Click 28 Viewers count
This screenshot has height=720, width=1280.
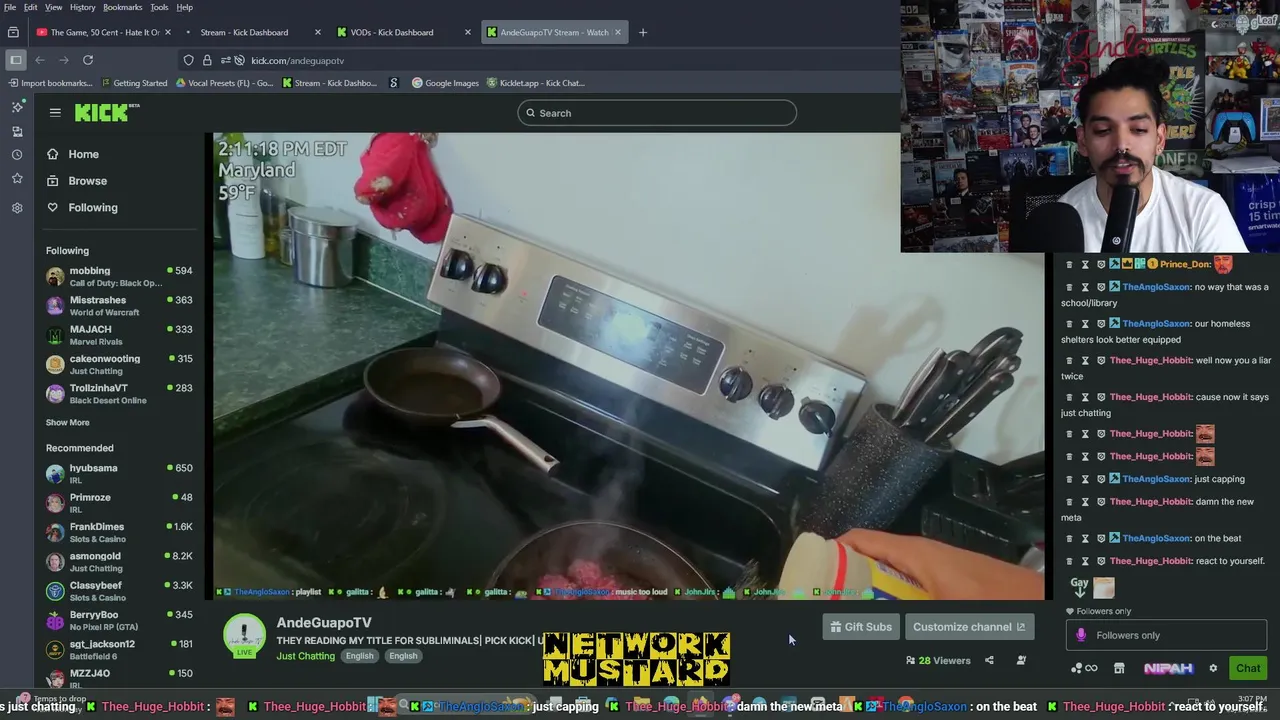click(938, 660)
